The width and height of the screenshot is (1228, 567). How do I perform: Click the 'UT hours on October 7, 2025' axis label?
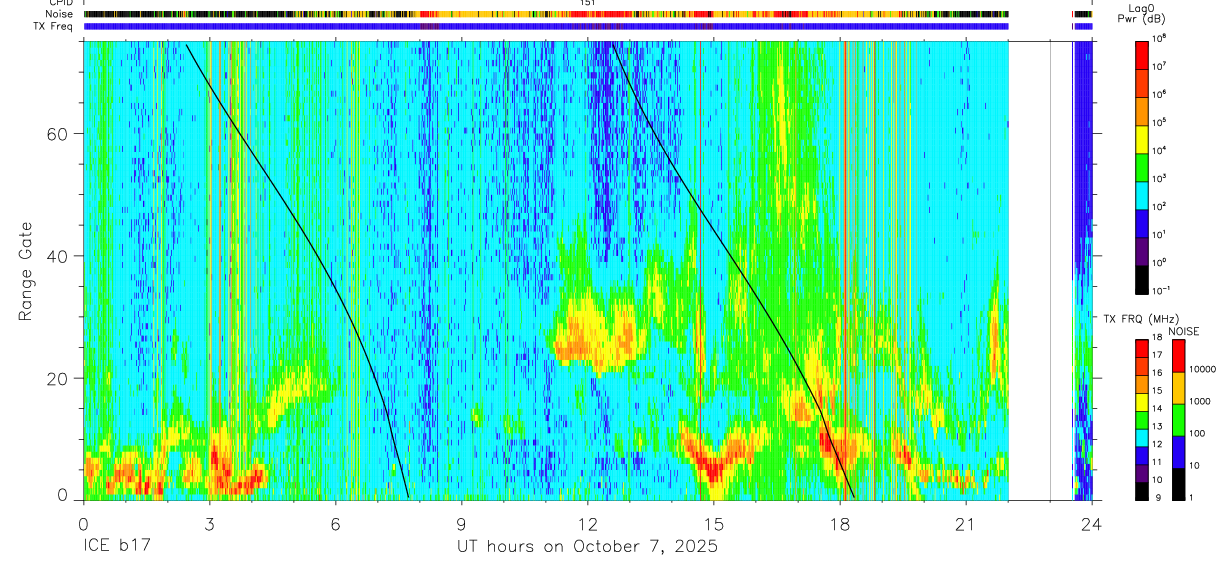click(x=587, y=547)
